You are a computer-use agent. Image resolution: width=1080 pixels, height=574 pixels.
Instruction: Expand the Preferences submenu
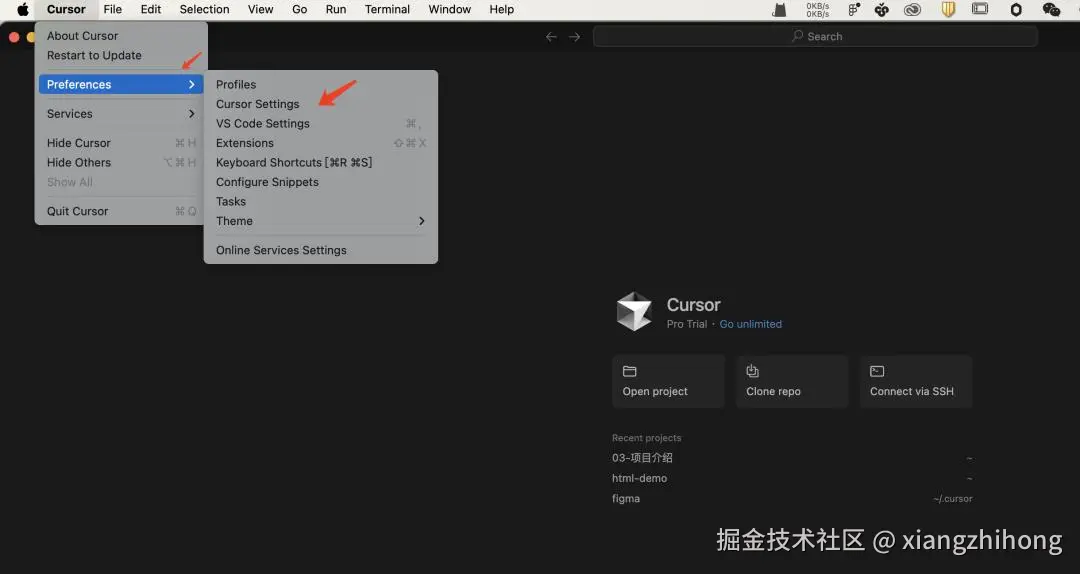[121, 84]
